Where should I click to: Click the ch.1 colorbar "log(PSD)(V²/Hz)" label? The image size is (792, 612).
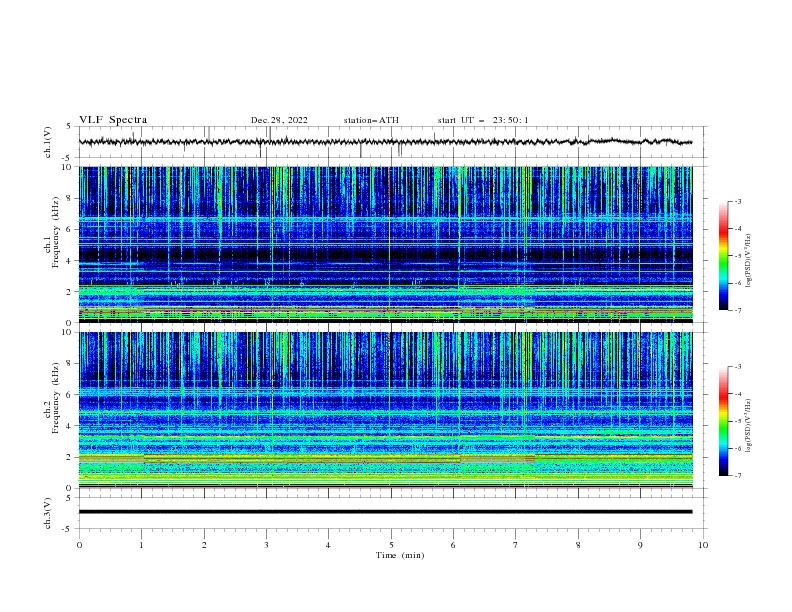pos(749,261)
